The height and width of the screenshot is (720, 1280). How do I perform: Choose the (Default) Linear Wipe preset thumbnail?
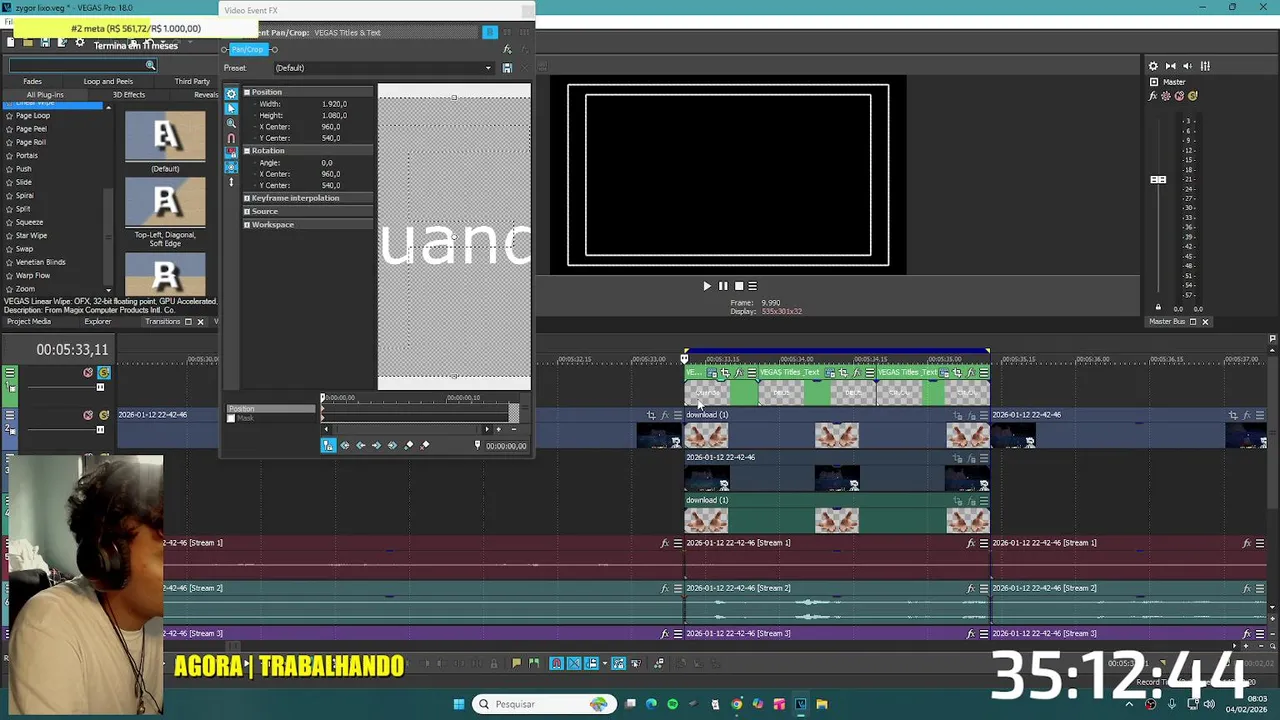(x=165, y=137)
